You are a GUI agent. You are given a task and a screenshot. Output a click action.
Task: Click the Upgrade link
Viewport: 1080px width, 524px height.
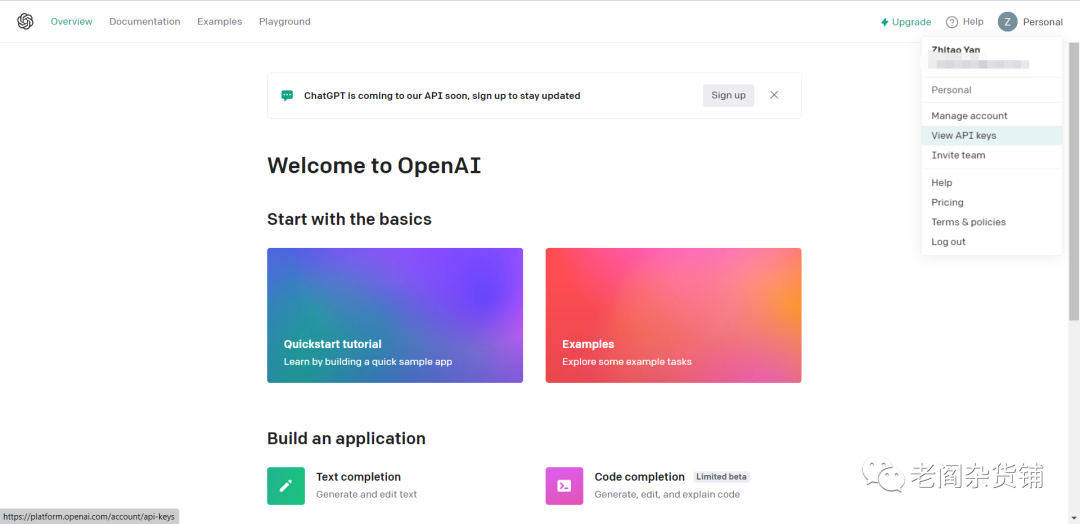pyautogui.click(x=911, y=22)
